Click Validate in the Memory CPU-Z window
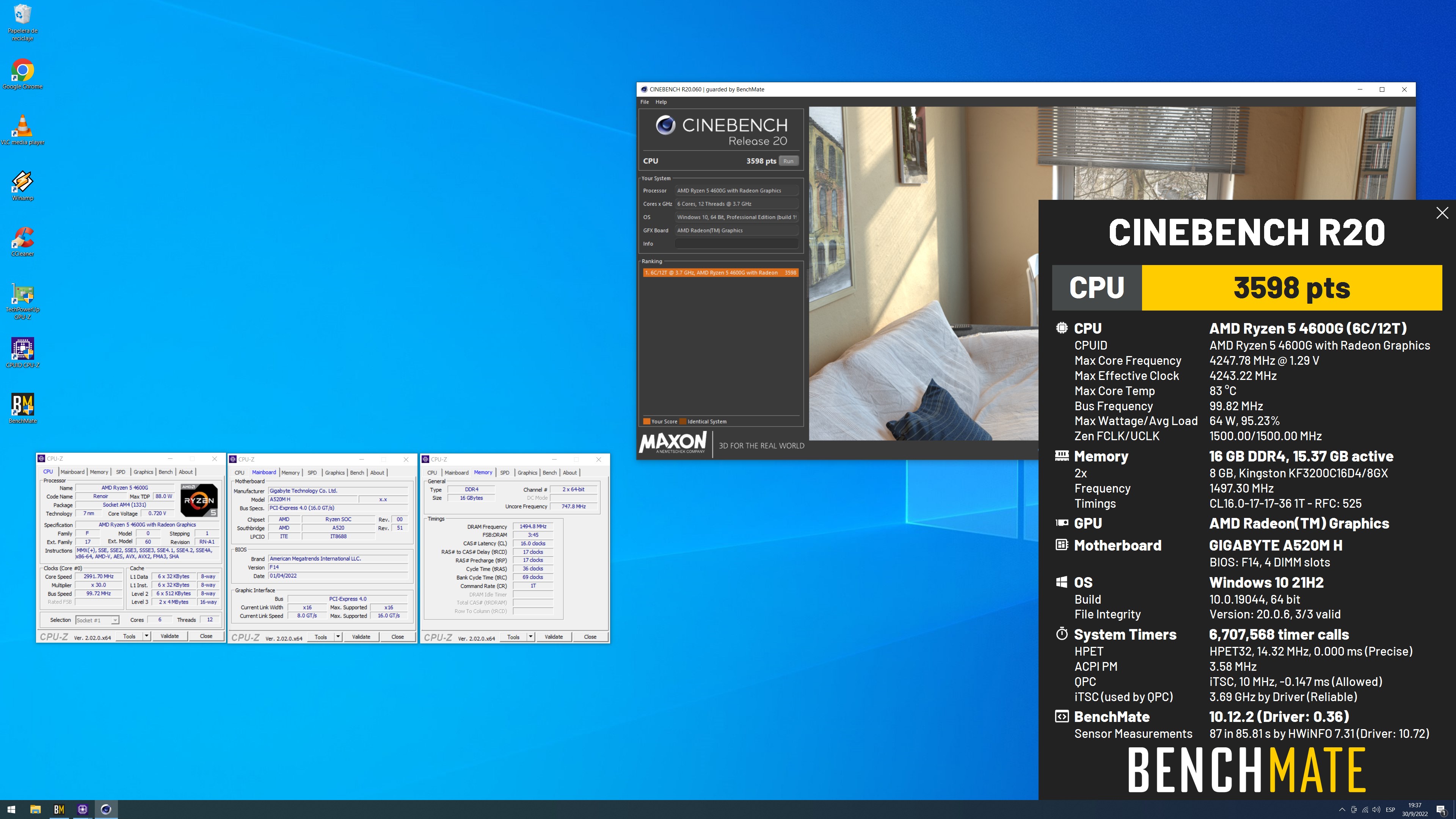 554,637
